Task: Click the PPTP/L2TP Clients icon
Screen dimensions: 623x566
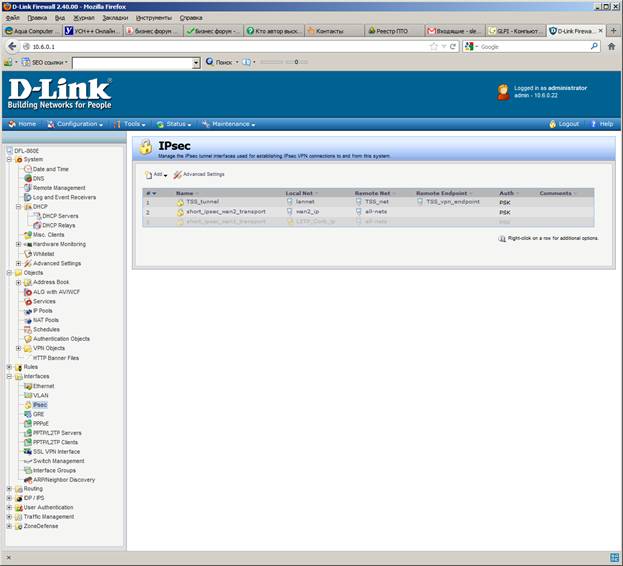Action: tap(28, 442)
